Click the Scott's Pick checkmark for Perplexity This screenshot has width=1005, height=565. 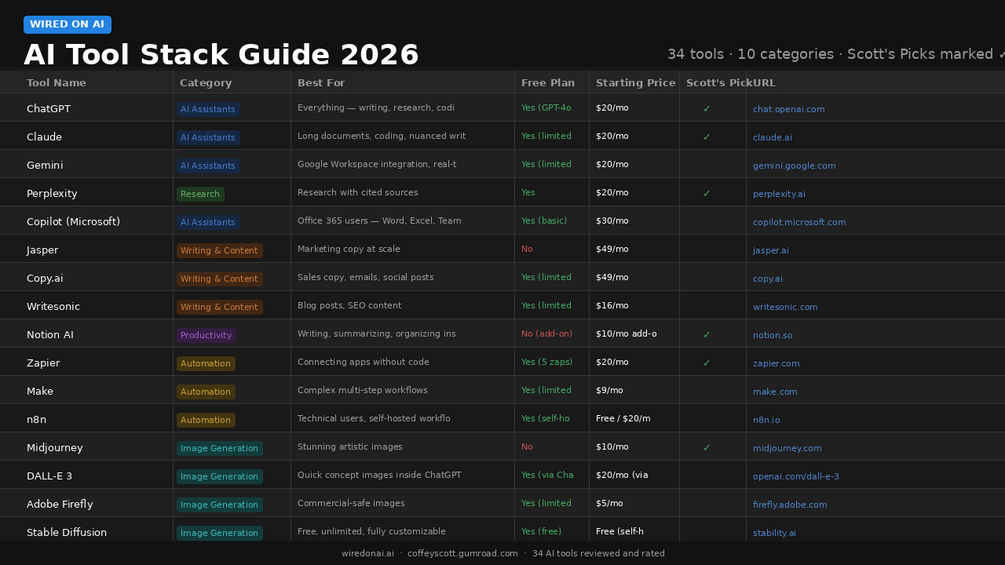click(x=706, y=193)
